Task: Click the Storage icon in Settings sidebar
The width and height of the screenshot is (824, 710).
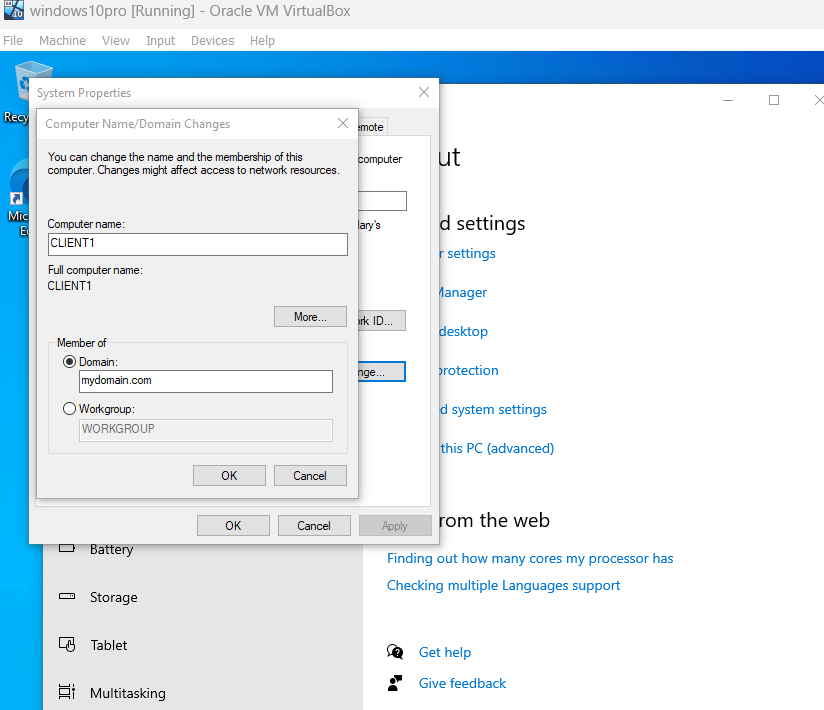Action: tap(67, 596)
